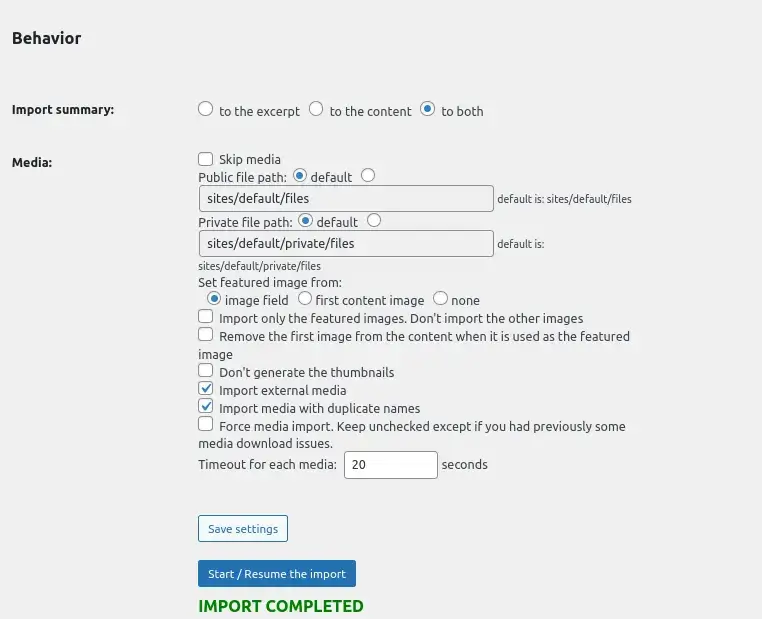Click the Save settings button
The image size is (762, 619).
tap(243, 528)
